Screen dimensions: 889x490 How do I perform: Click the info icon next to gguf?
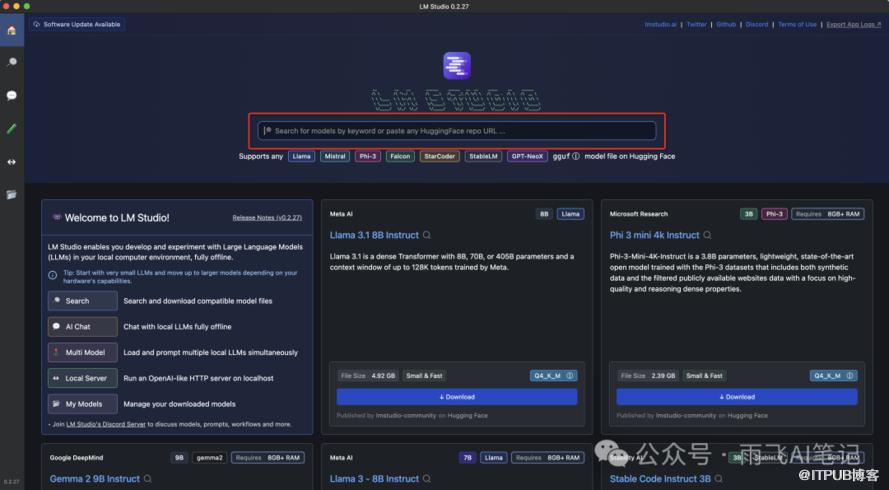tap(575, 156)
